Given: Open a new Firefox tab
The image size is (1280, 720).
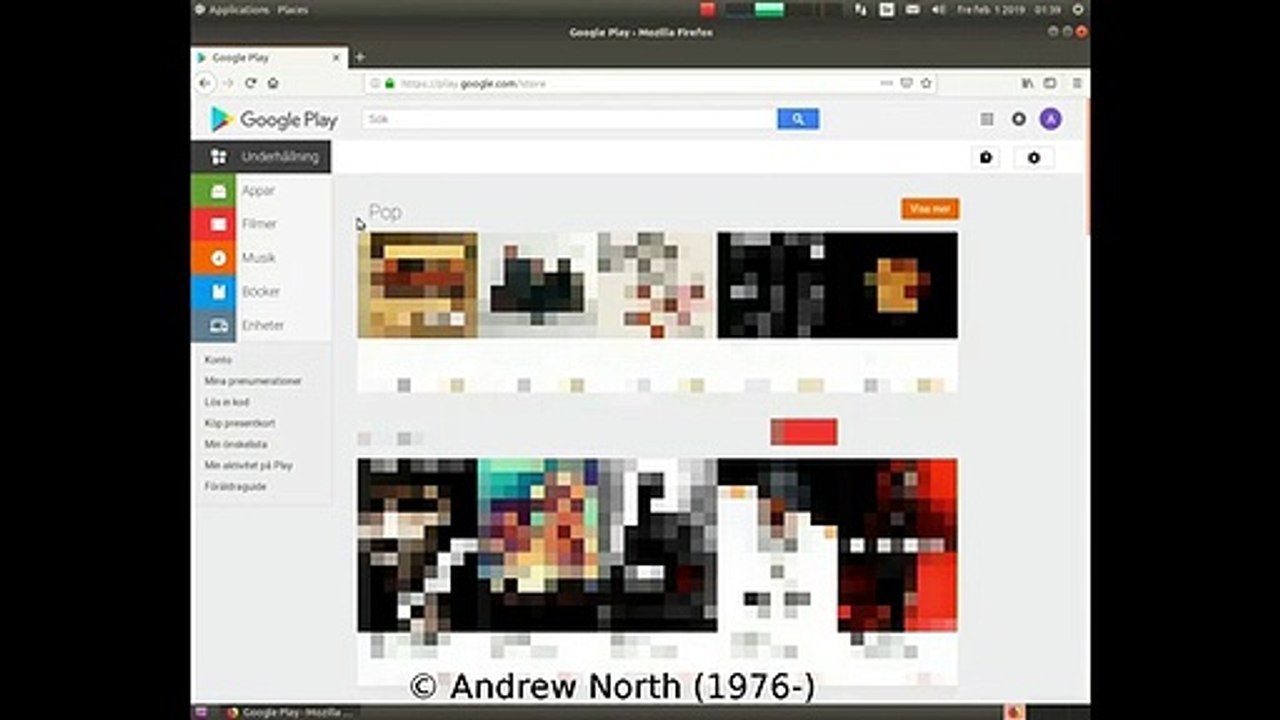Looking at the screenshot, I should (x=360, y=58).
